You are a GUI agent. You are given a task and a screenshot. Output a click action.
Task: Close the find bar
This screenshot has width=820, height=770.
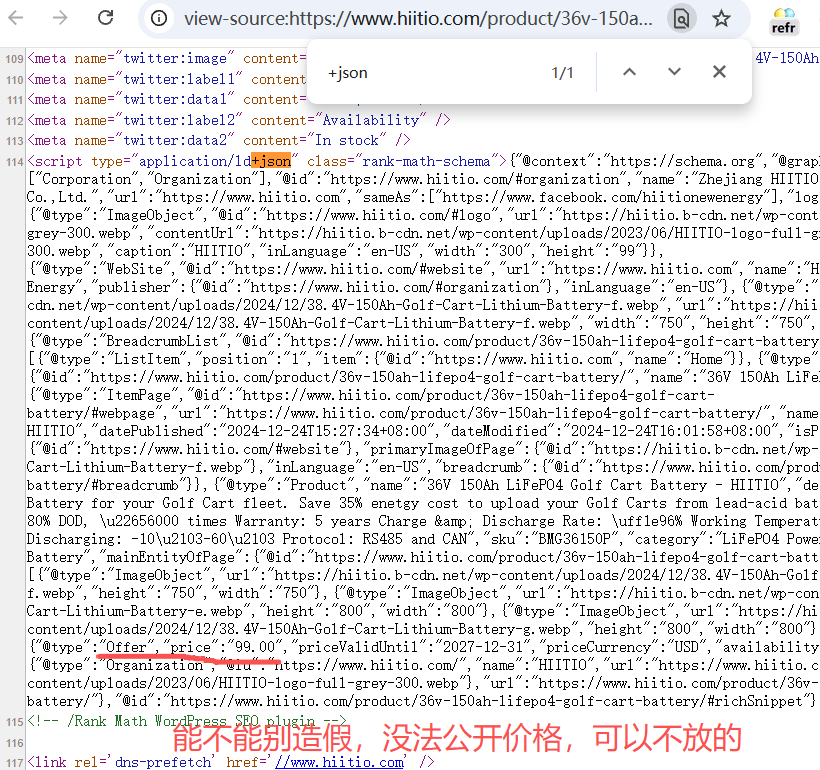coord(720,72)
